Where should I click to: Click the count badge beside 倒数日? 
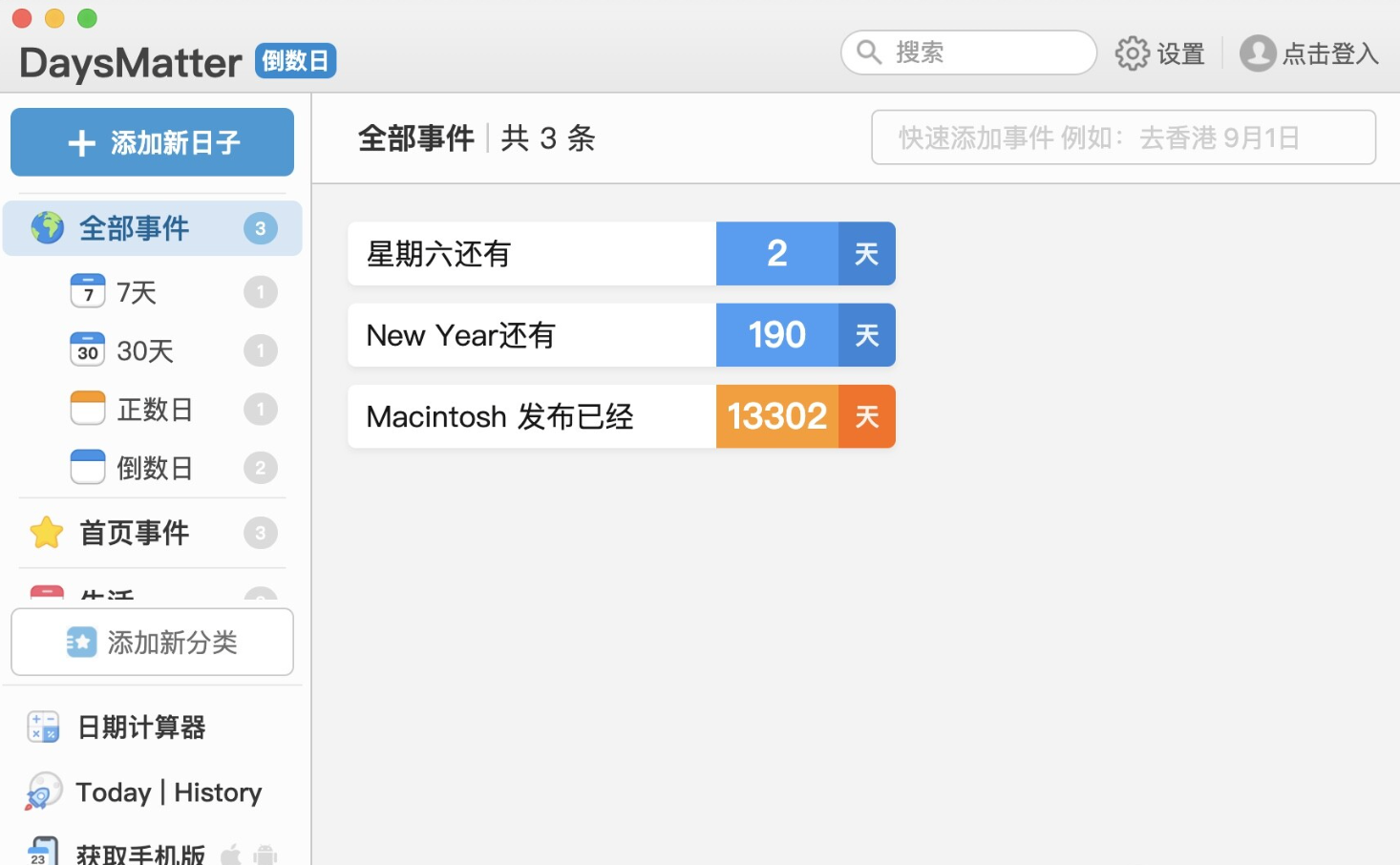(260, 468)
